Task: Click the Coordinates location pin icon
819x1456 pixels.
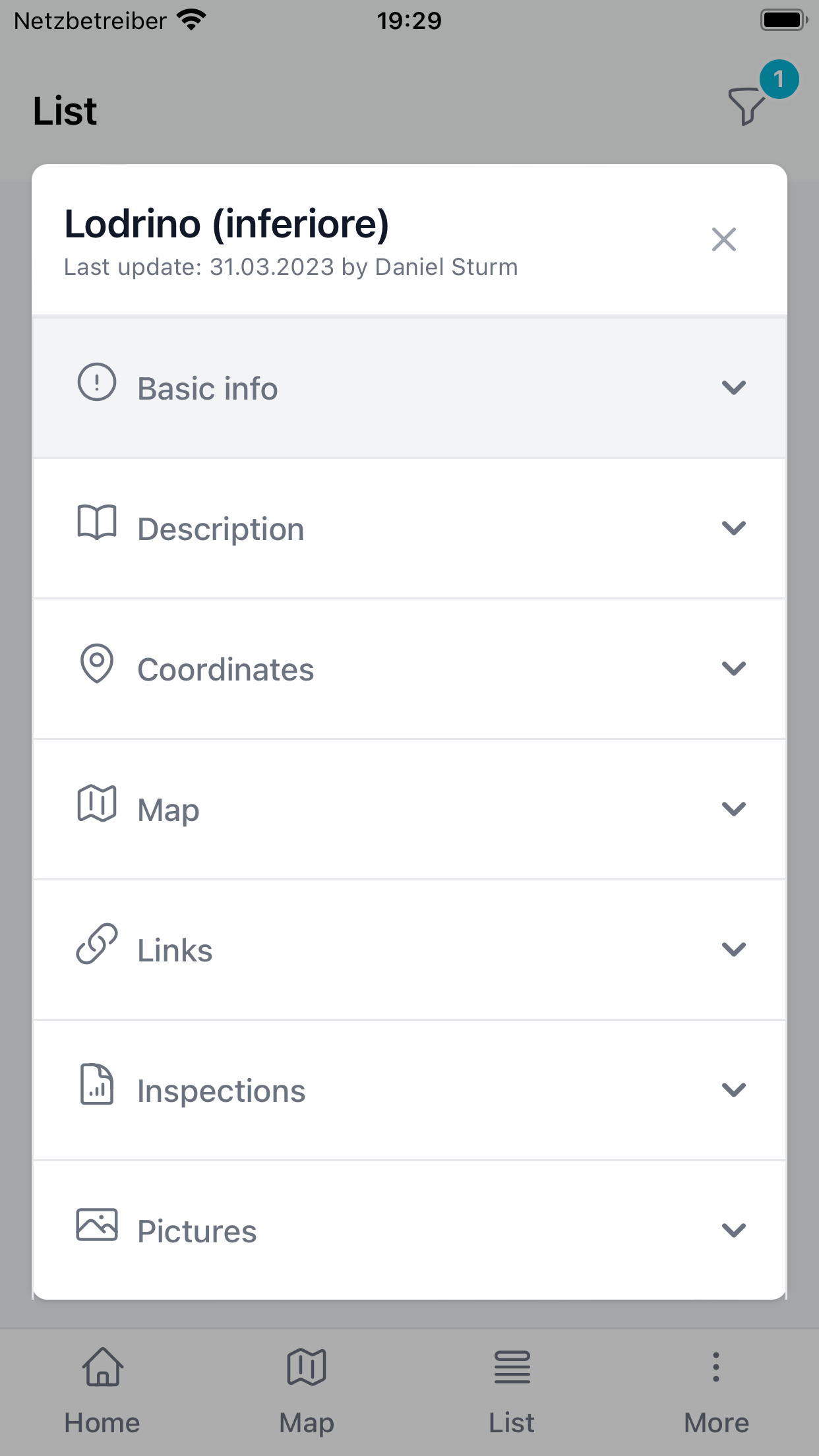Action: [x=97, y=663]
